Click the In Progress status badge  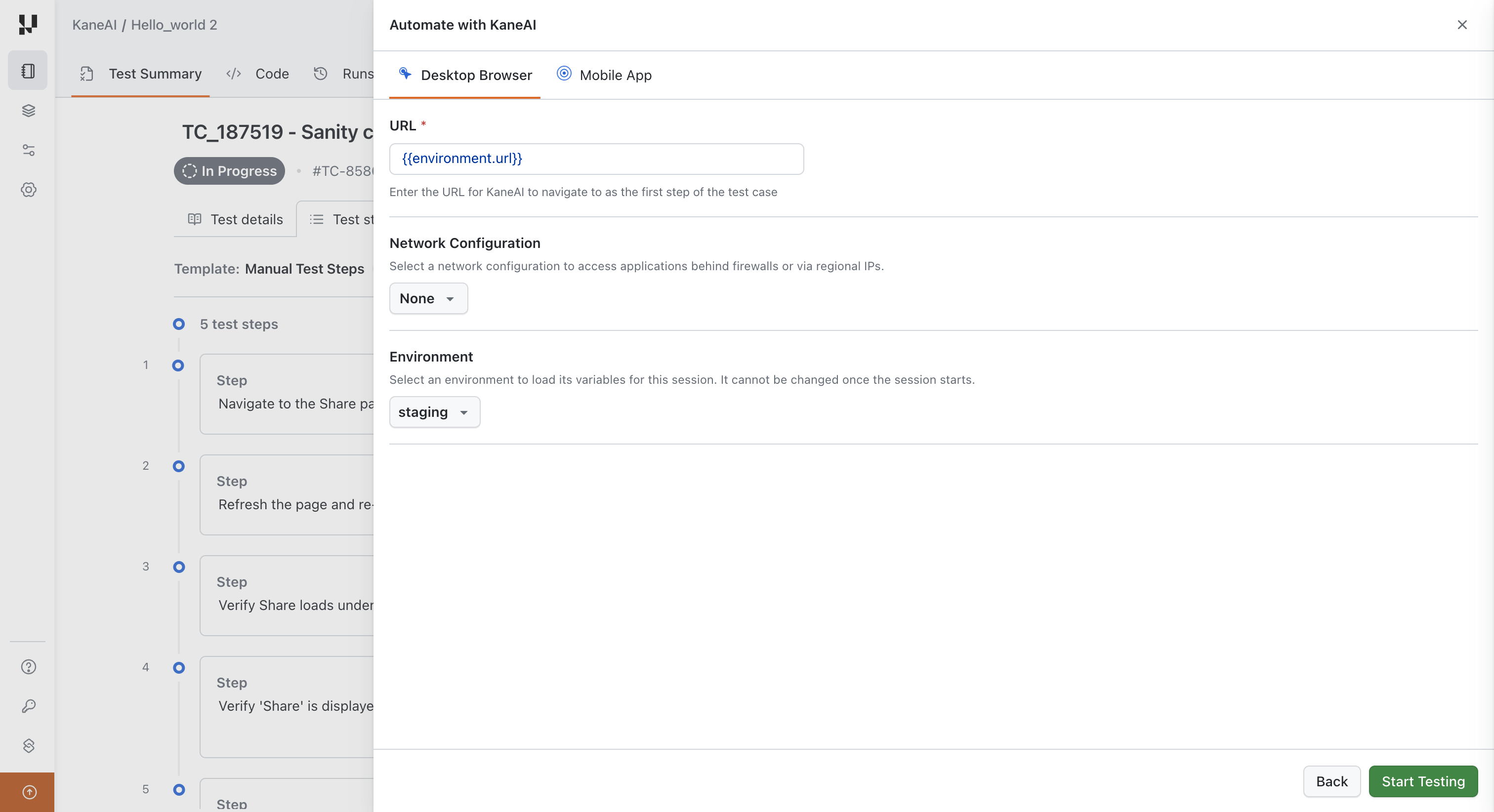230,171
